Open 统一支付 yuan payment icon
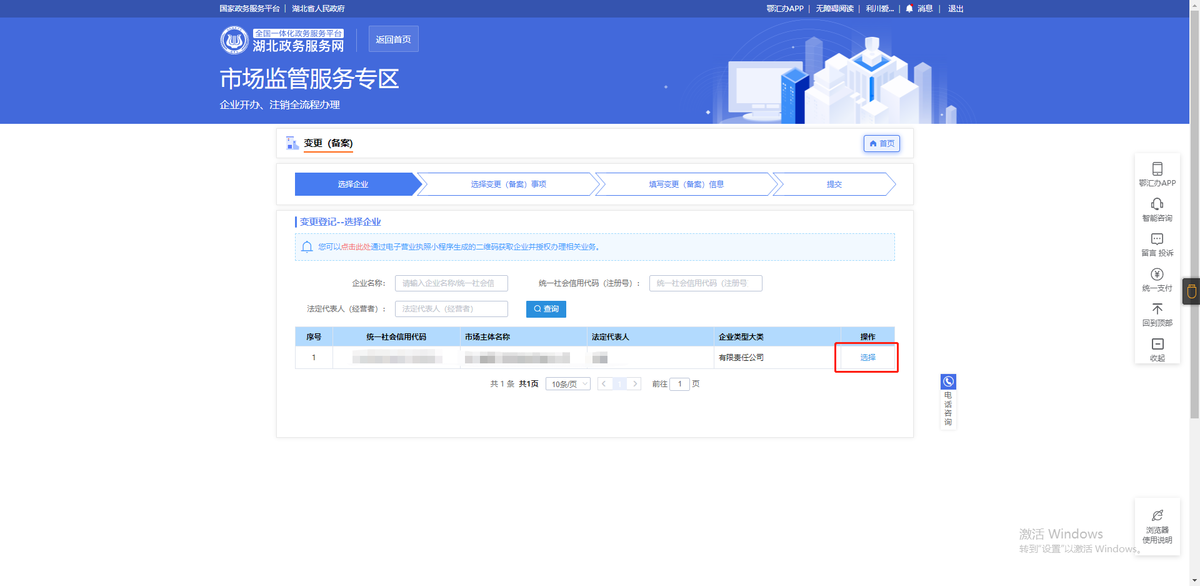Image resolution: width=1200 pixels, height=586 pixels. pyautogui.click(x=1157, y=275)
